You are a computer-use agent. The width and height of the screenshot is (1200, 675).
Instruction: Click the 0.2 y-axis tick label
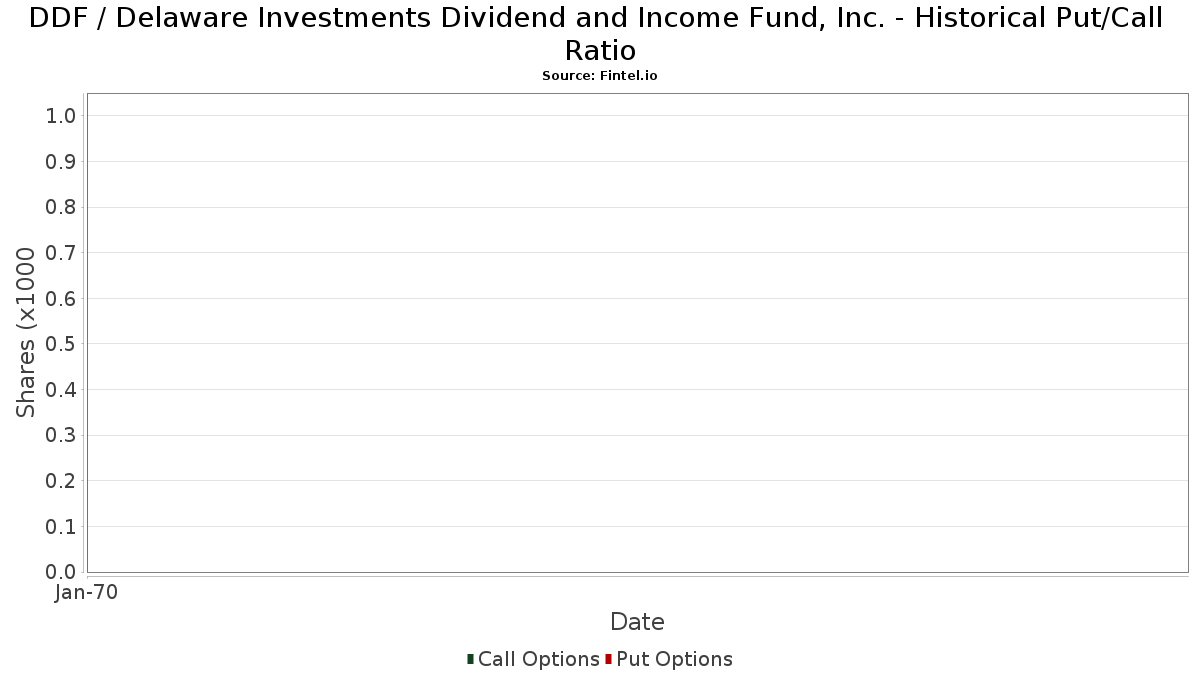[x=61, y=481]
